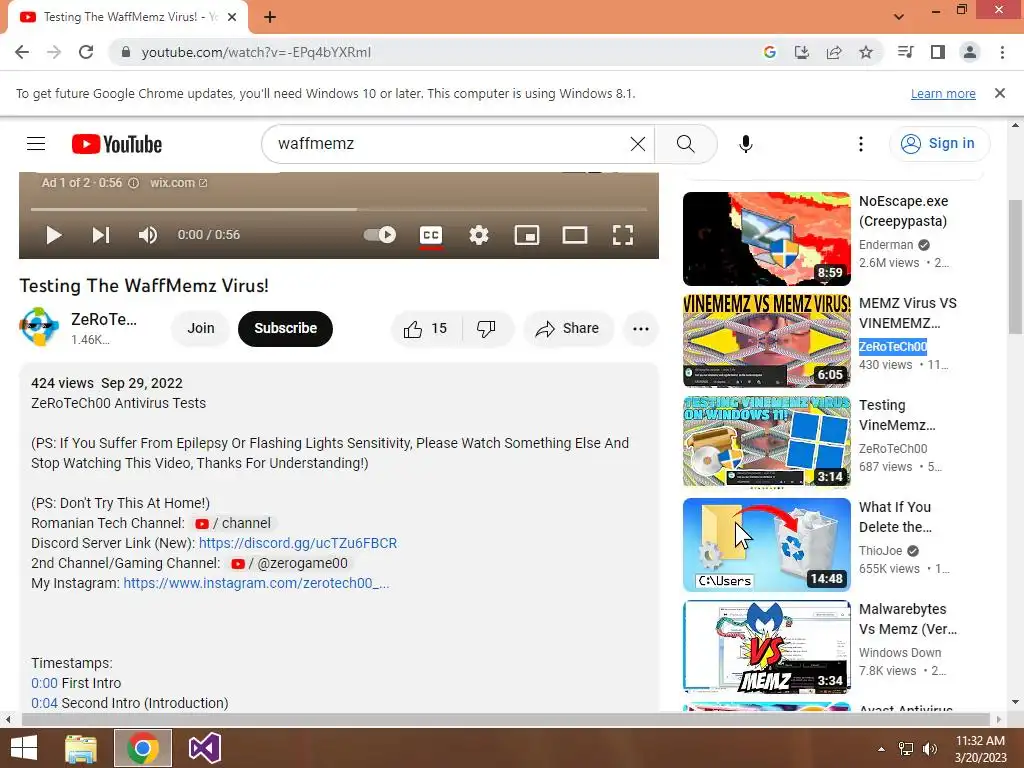Like the video

pos(426,328)
